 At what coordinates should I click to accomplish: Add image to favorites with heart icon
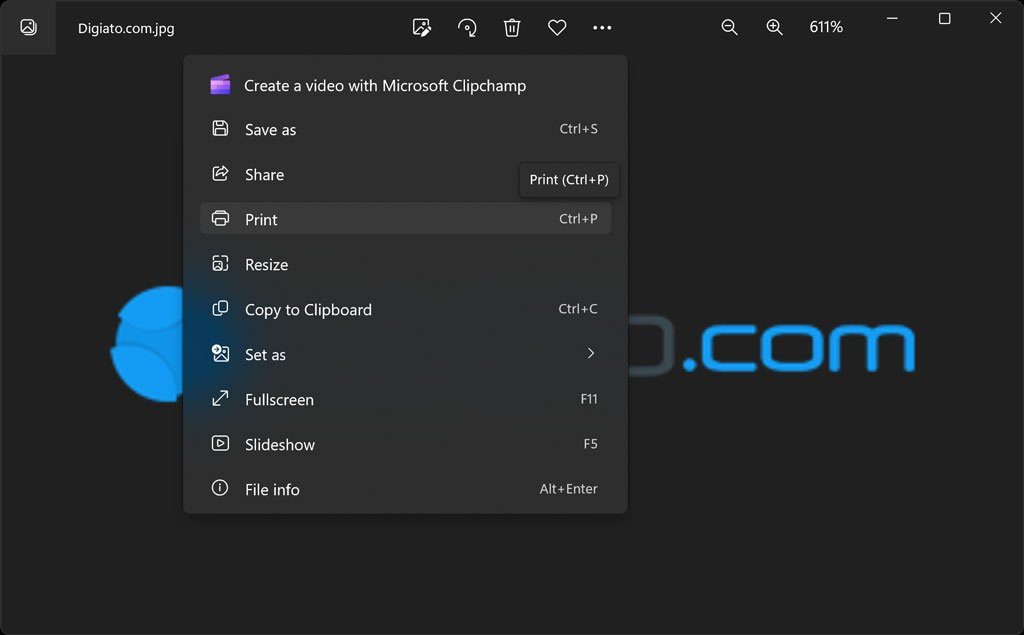coord(557,27)
